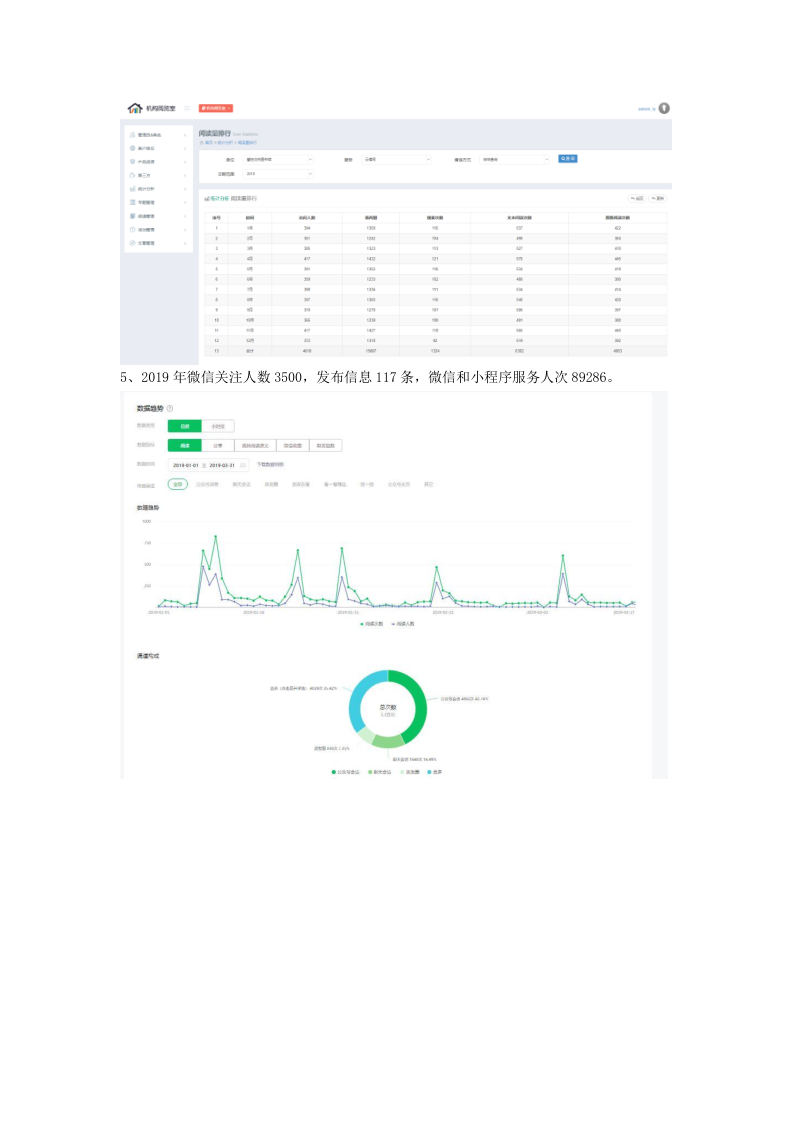Select the 公众号消息 channel option
Screen dimensions: 794x1123
(208, 485)
